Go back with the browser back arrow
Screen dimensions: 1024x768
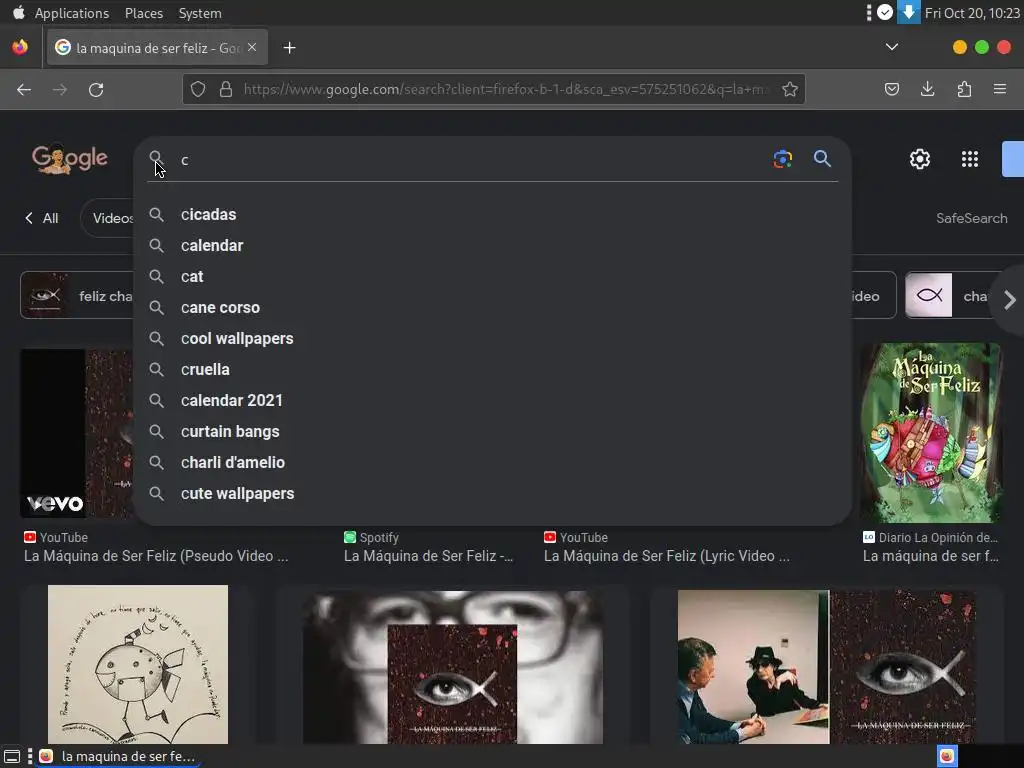coord(24,89)
